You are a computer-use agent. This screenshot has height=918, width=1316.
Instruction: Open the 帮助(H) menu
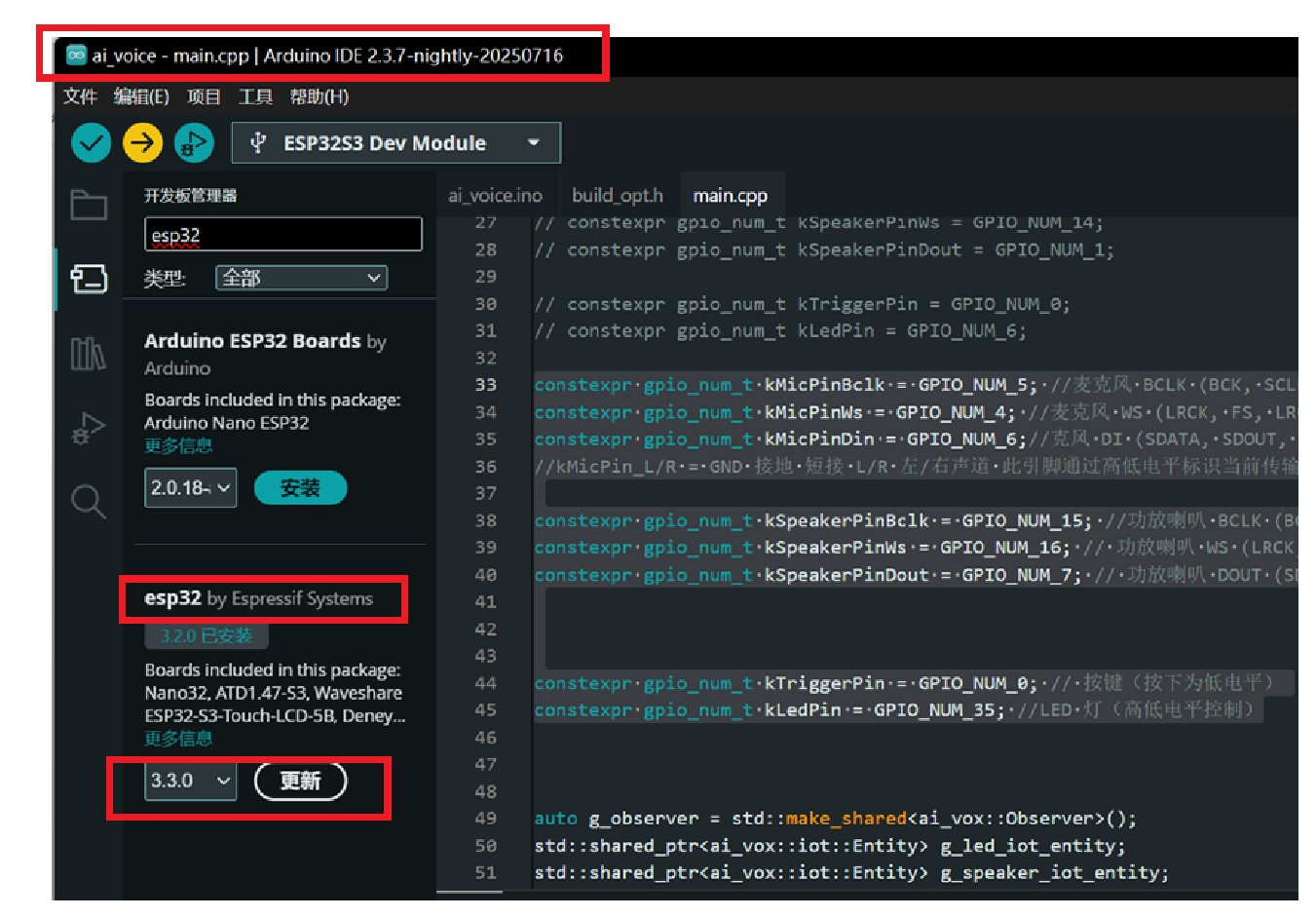pos(319,96)
